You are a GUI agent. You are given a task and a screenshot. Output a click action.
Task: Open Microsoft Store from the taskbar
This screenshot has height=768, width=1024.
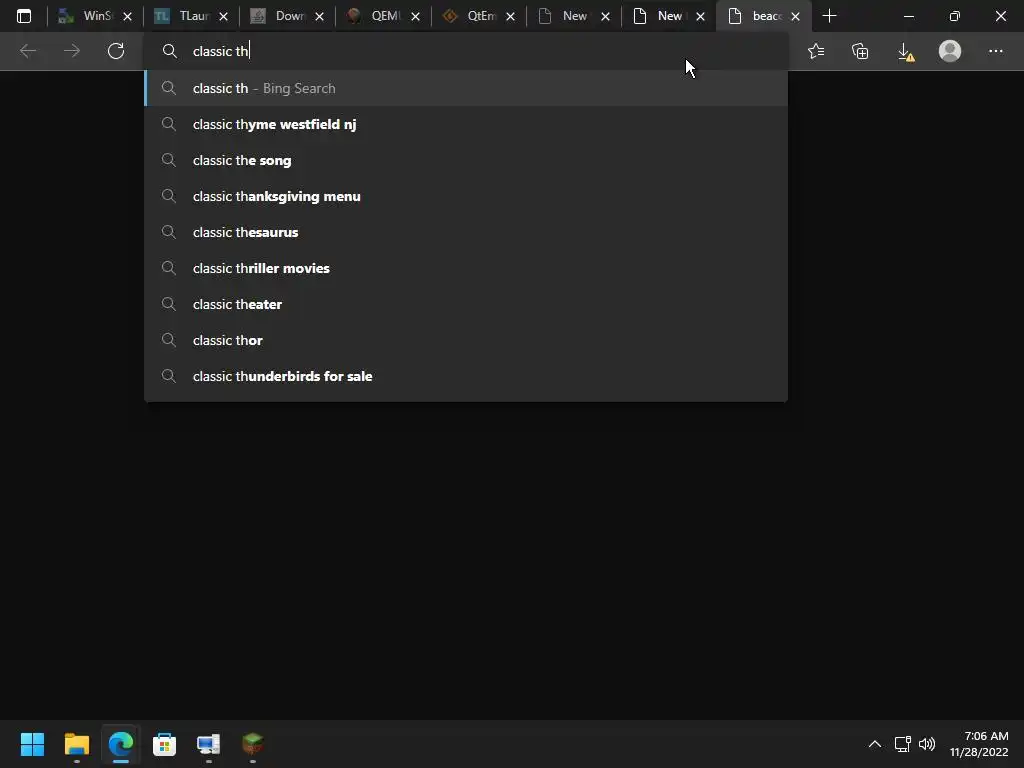[x=165, y=744]
